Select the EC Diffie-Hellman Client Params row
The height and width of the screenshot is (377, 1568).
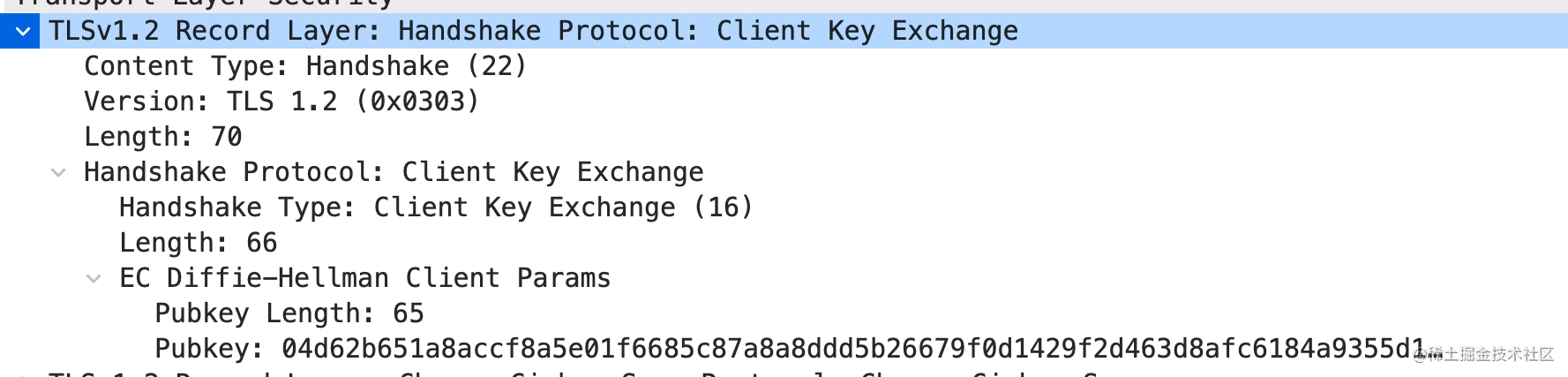364,278
